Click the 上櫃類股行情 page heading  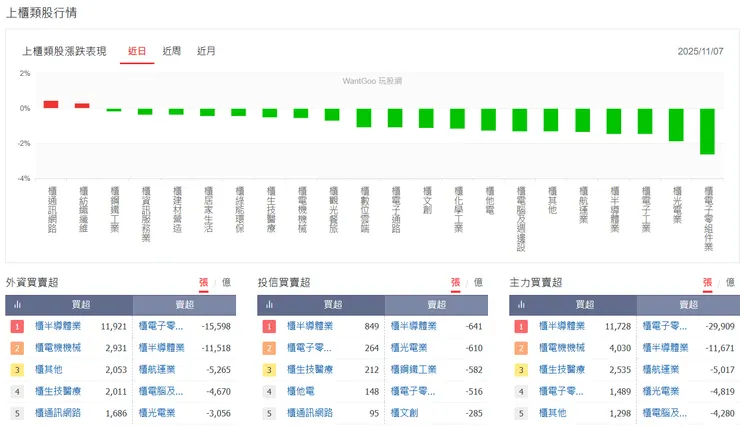pos(41,13)
